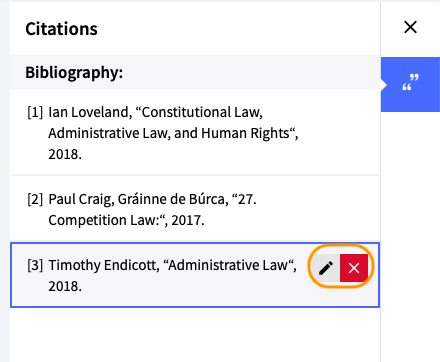
Task: Click the Timothy Endicott author name
Action: point(104,265)
